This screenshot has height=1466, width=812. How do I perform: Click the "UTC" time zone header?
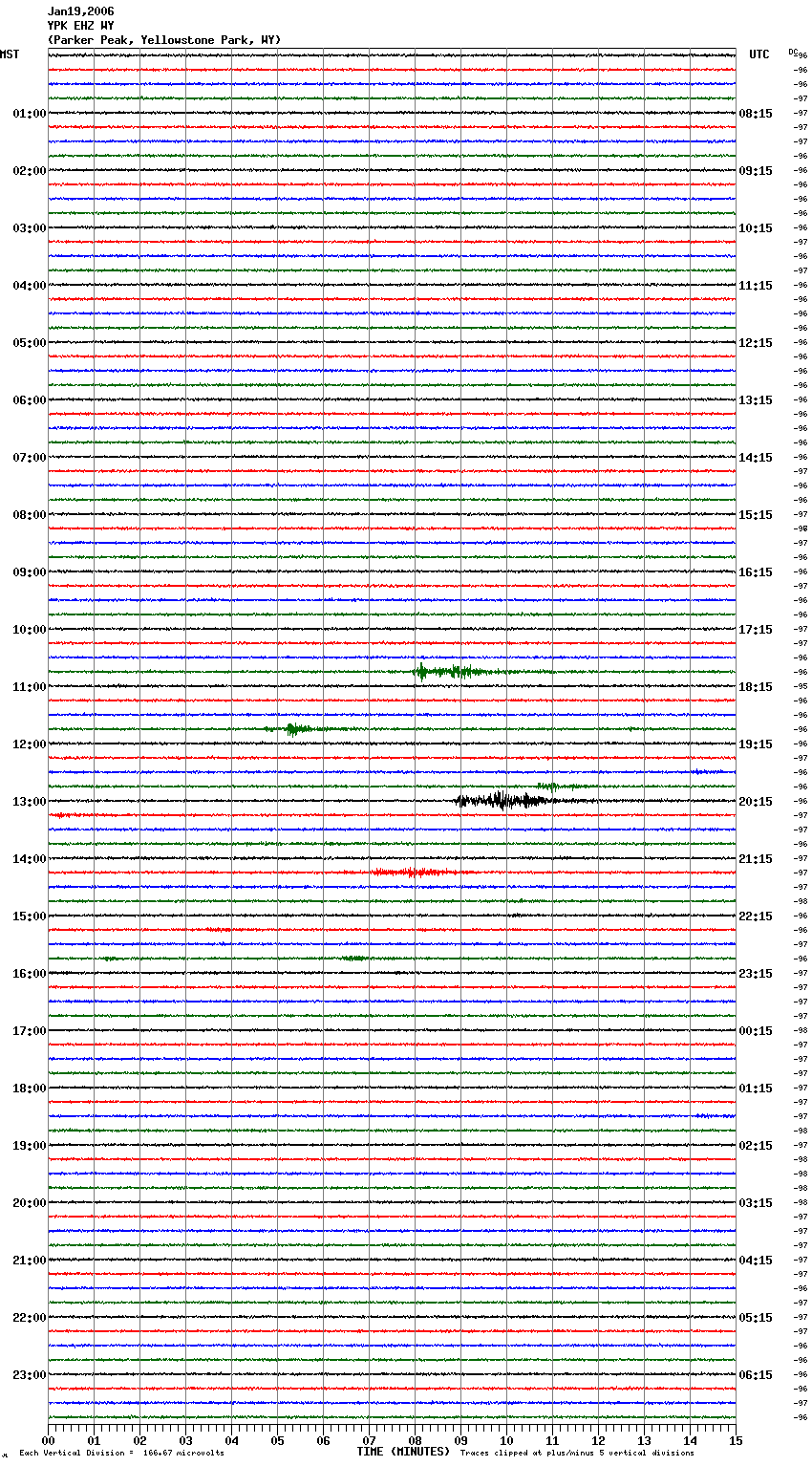click(759, 54)
